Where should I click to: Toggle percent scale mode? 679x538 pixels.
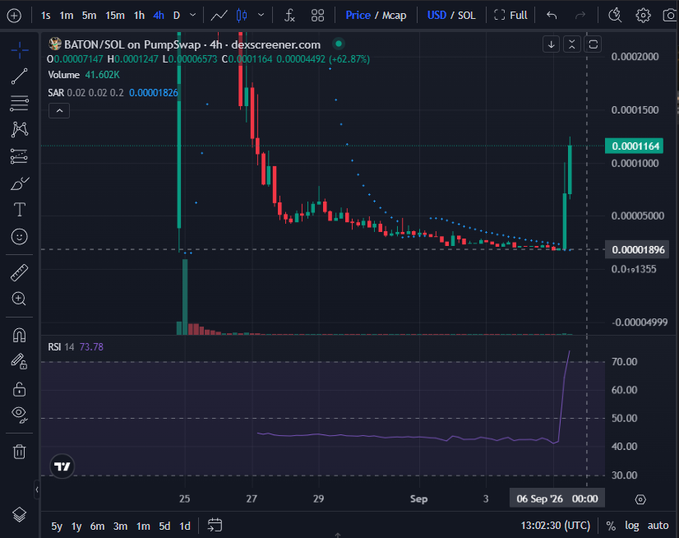click(611, 526)
